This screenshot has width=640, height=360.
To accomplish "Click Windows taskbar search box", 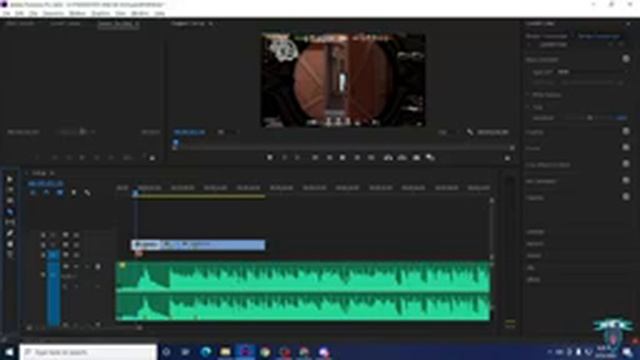I will (x=88, y=352).
